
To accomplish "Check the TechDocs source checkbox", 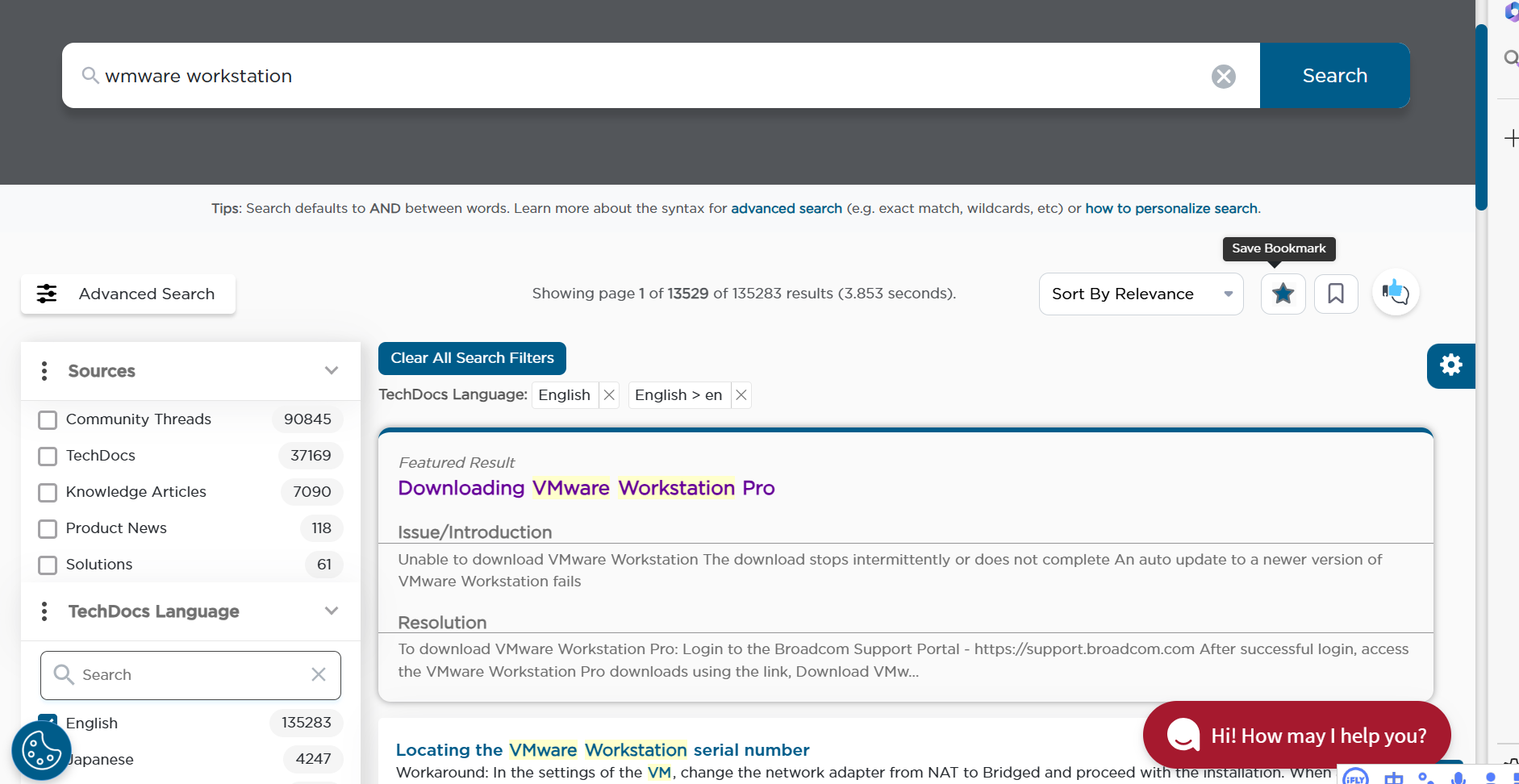I will pyautogui.click(x=48, y=456).
